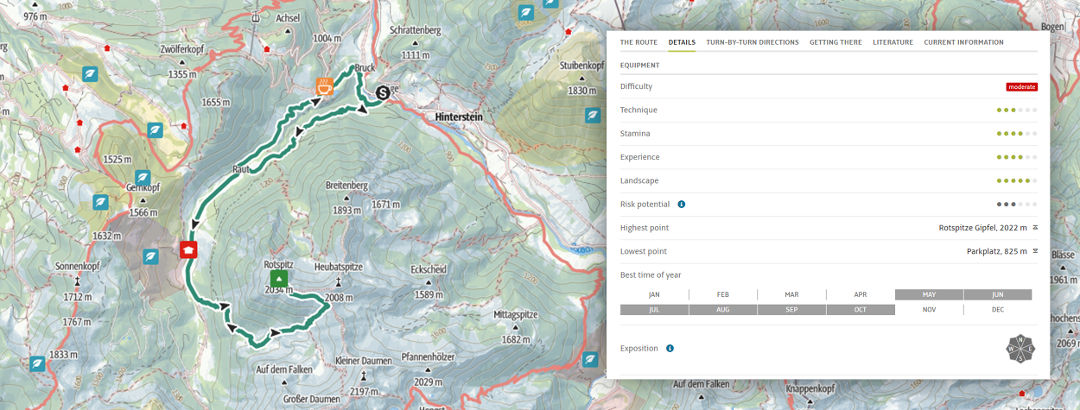
Task: Click the Technique rating dots
Action: pos(1016,110)
